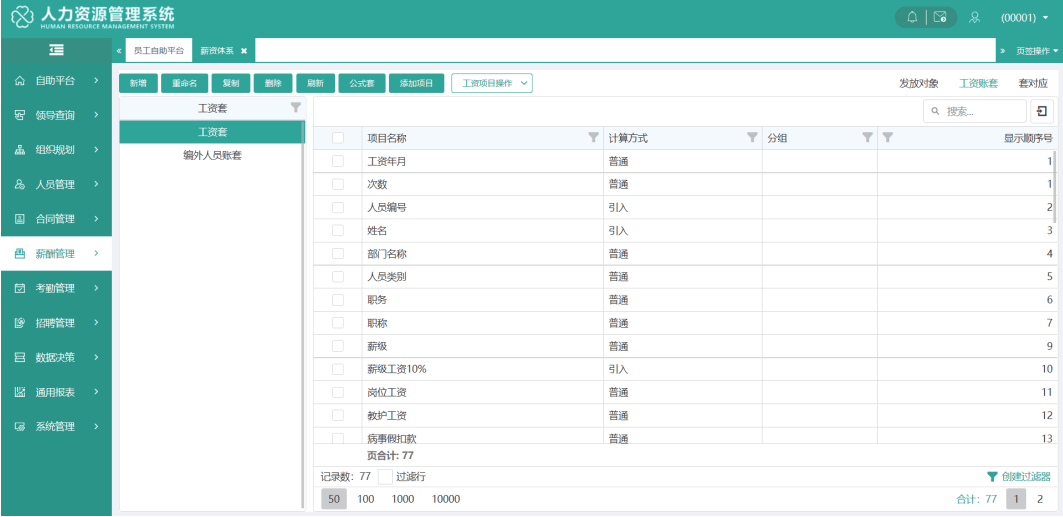Open filter on 计算方式 column
The width and height of the screenshot is (1063, 517).
coord(752,138)
